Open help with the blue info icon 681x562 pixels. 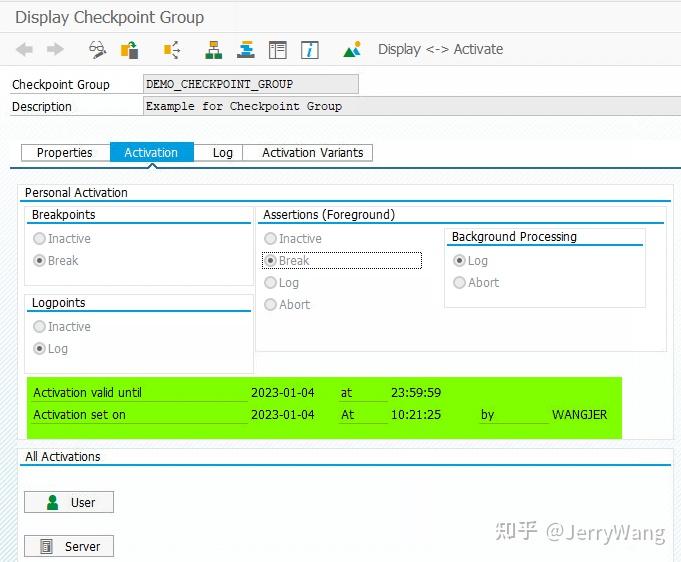pyautogui.click(x=310, y=50)
